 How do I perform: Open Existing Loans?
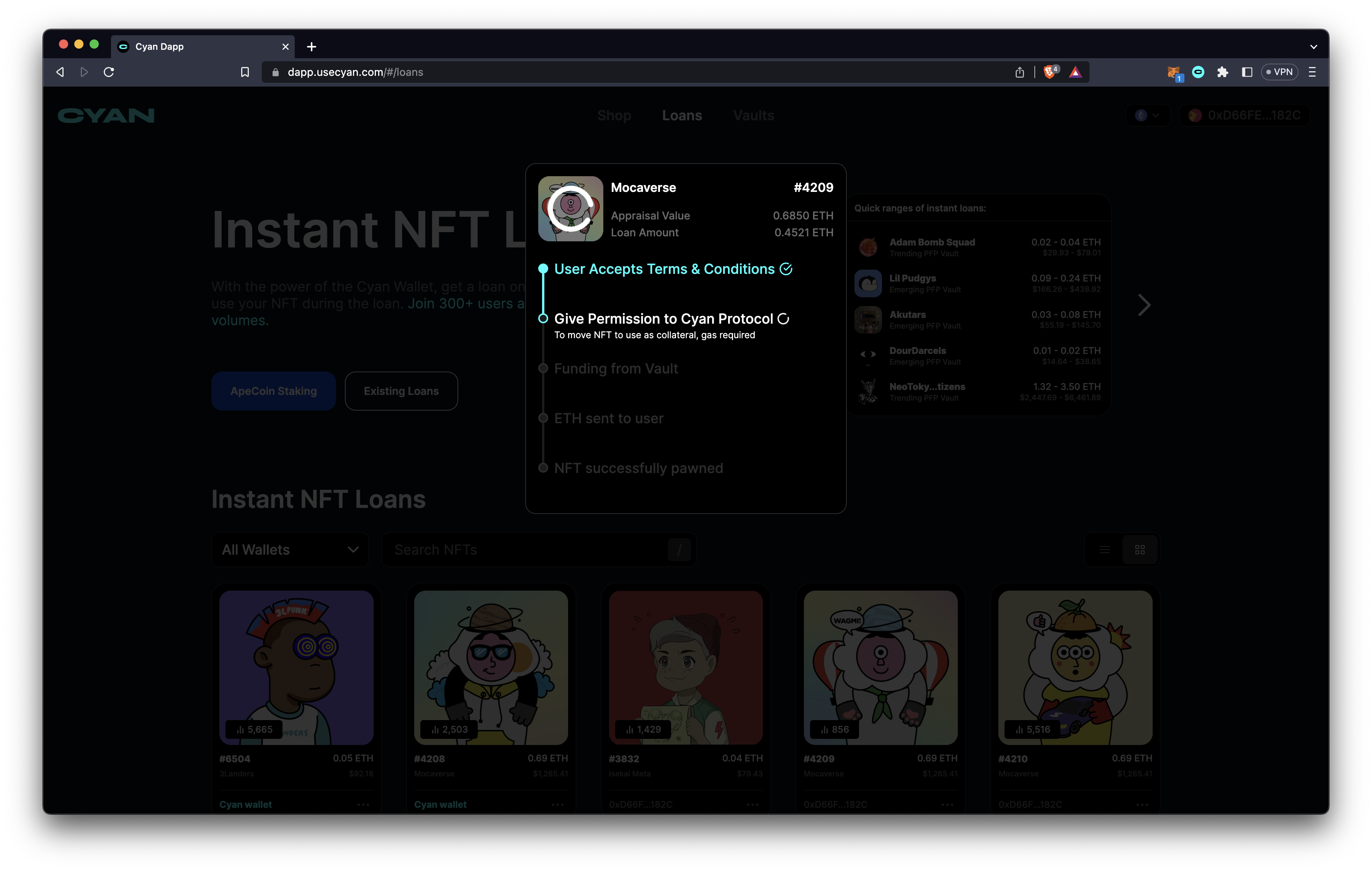[401, 391]
